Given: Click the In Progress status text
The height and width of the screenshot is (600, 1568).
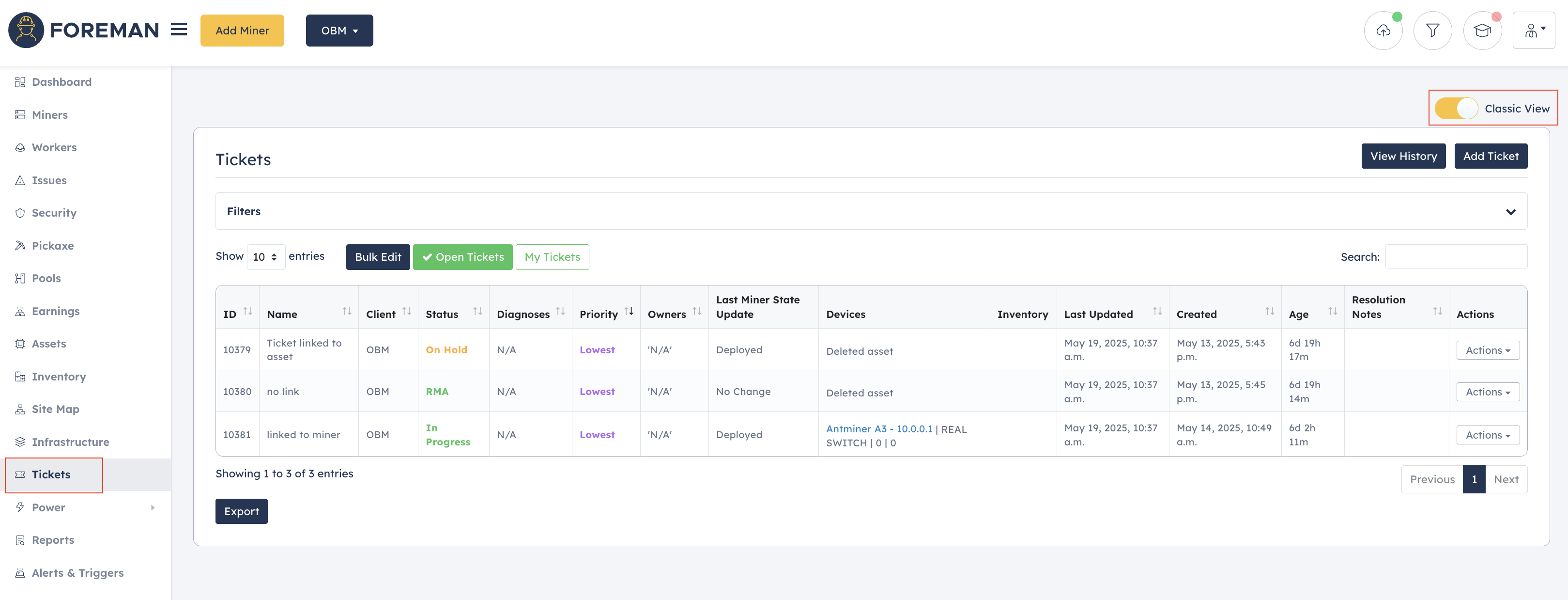Looking at the screenshot, I should coord(447,435).
